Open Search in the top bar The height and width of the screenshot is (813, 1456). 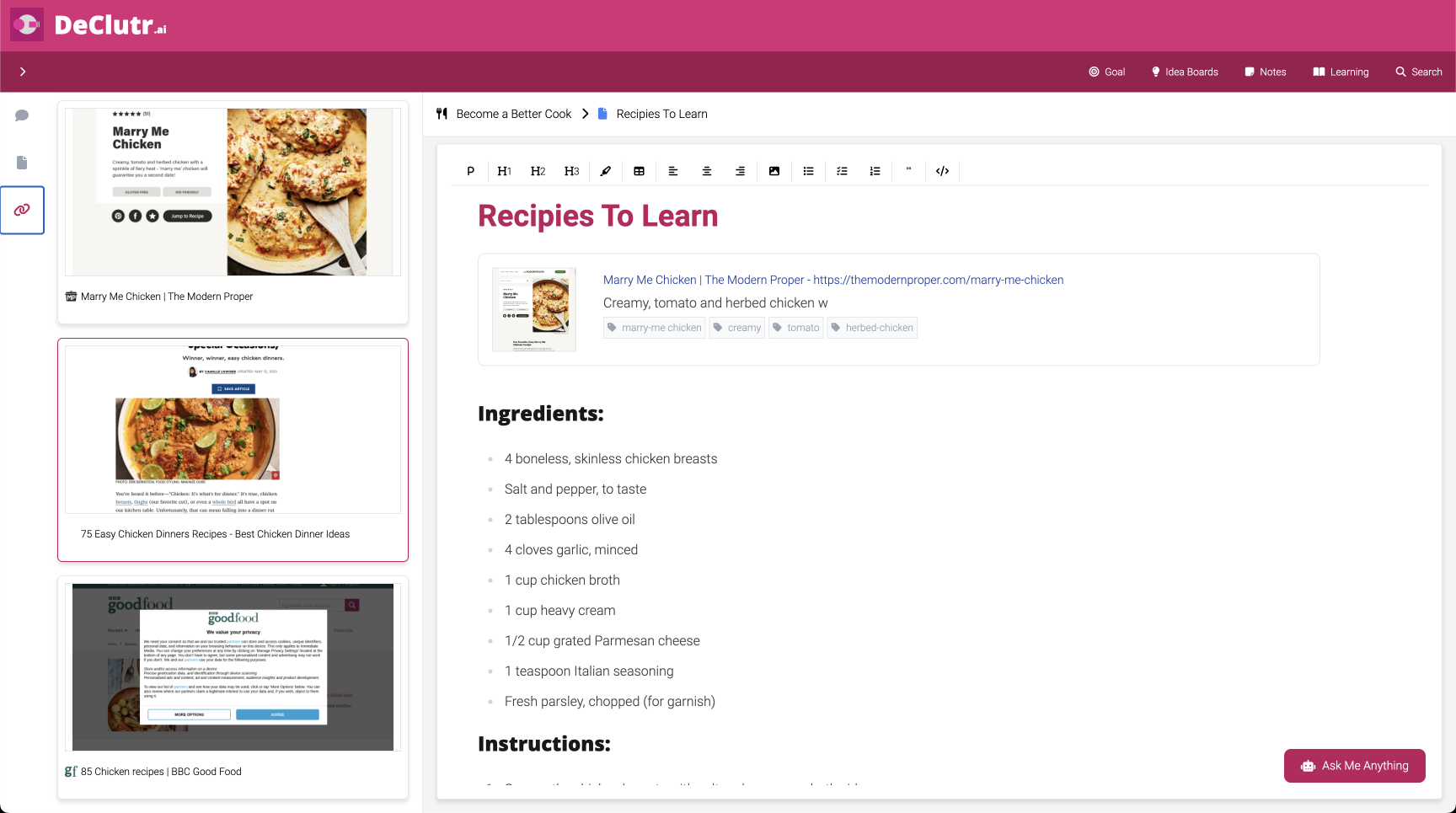click(1419, 72)
